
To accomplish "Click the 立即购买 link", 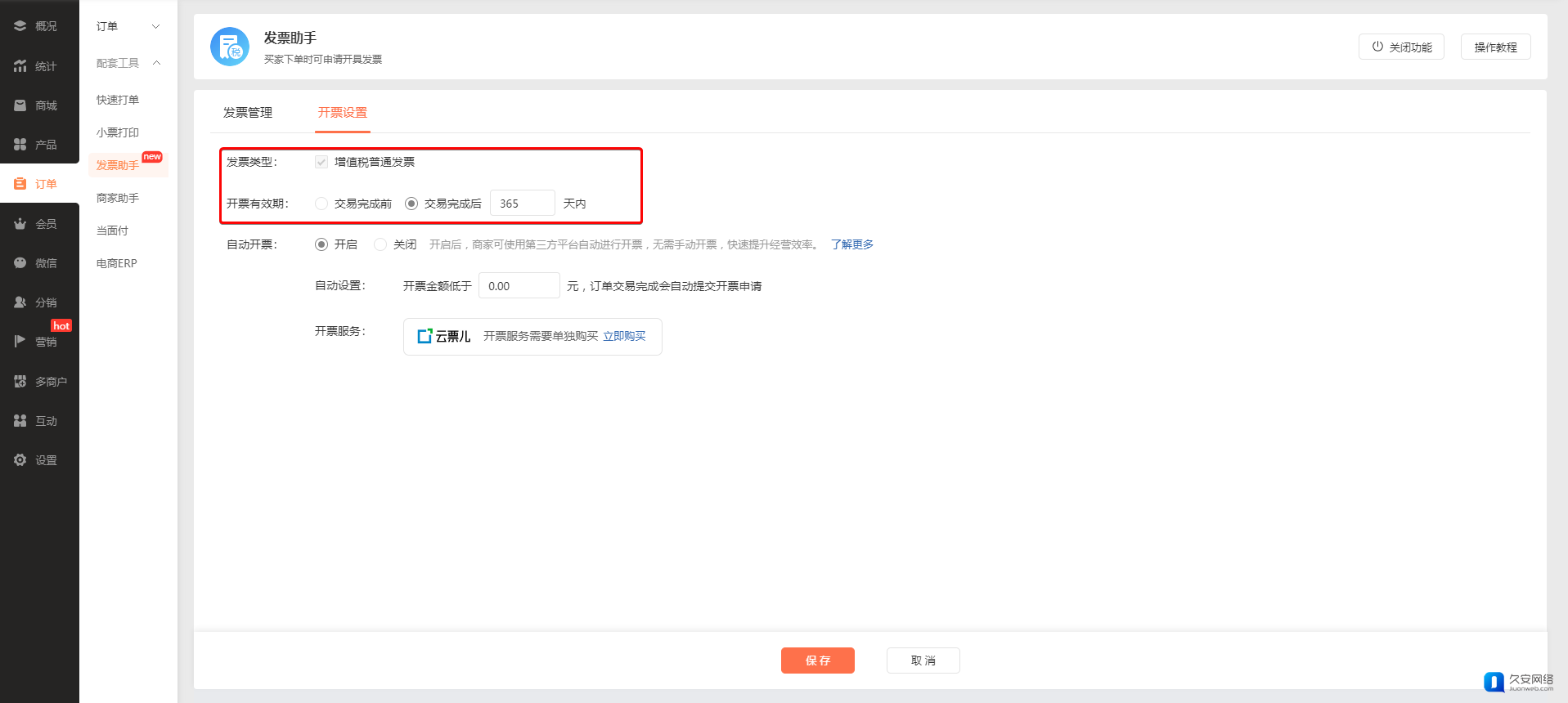I will tap(624, 337).
